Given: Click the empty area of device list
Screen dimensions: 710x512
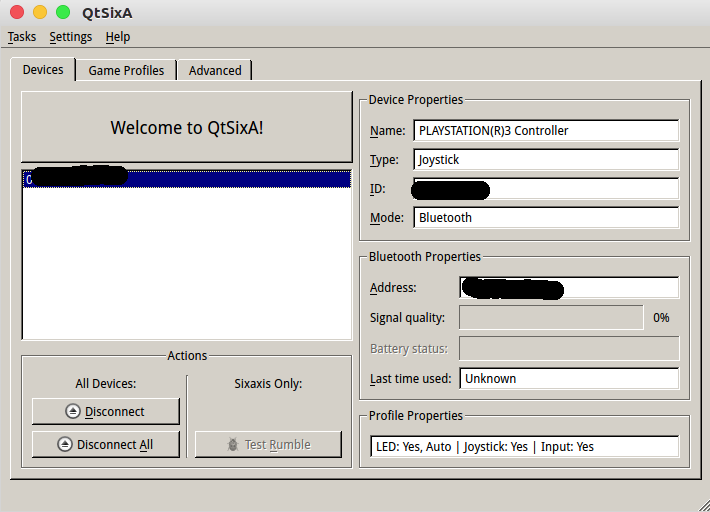Looking at the screenshot, I should (x=187, y=263).
